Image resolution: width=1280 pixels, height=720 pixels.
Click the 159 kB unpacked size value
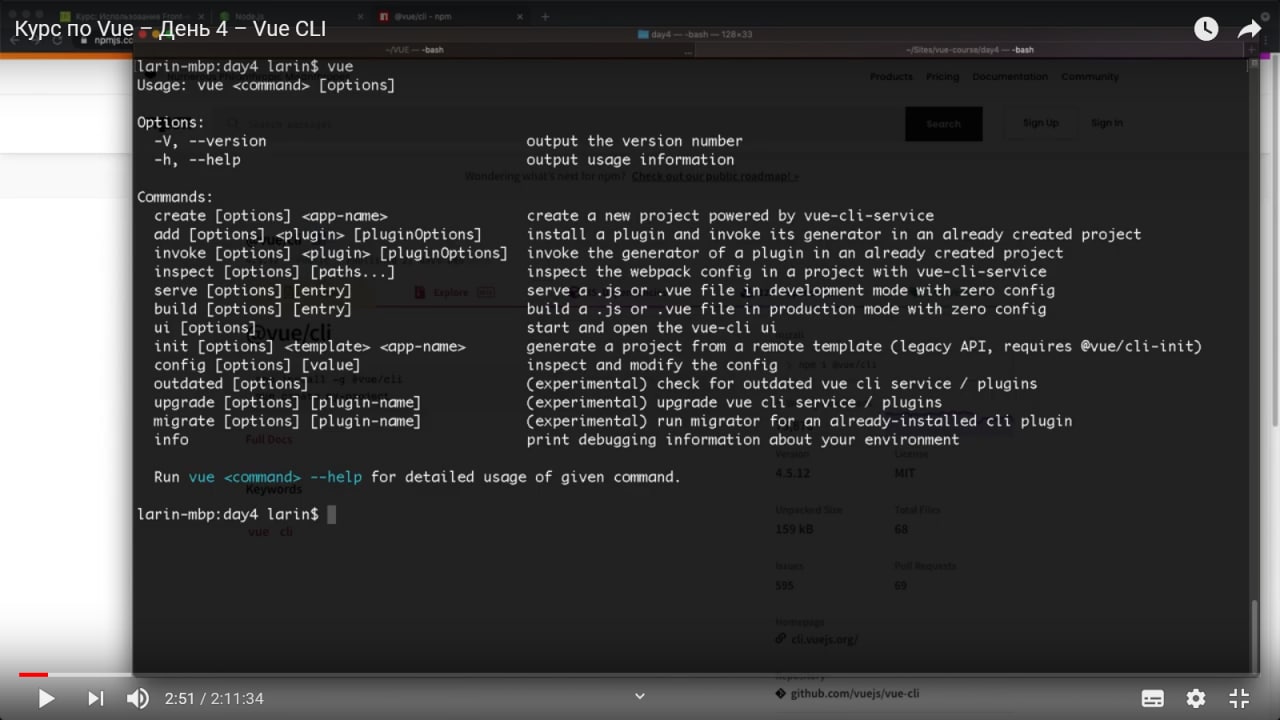tap(794, 529)
